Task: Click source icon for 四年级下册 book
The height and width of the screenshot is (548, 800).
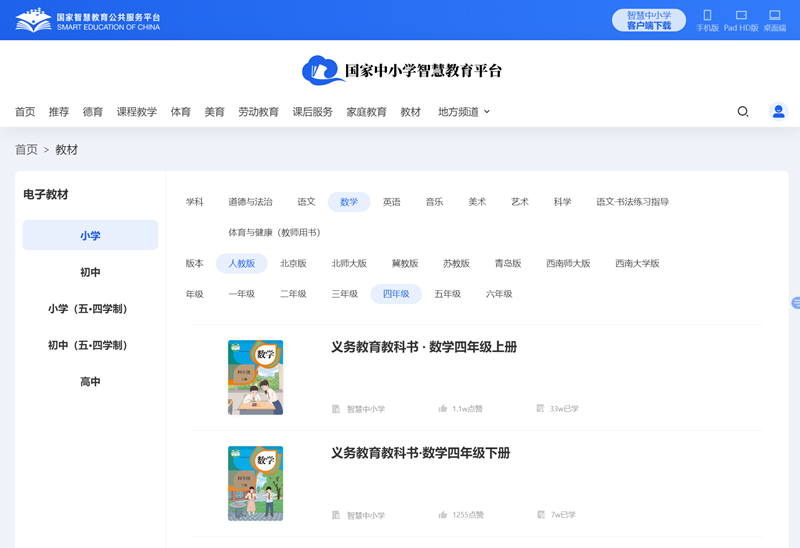Action: [x=336, y=515]
